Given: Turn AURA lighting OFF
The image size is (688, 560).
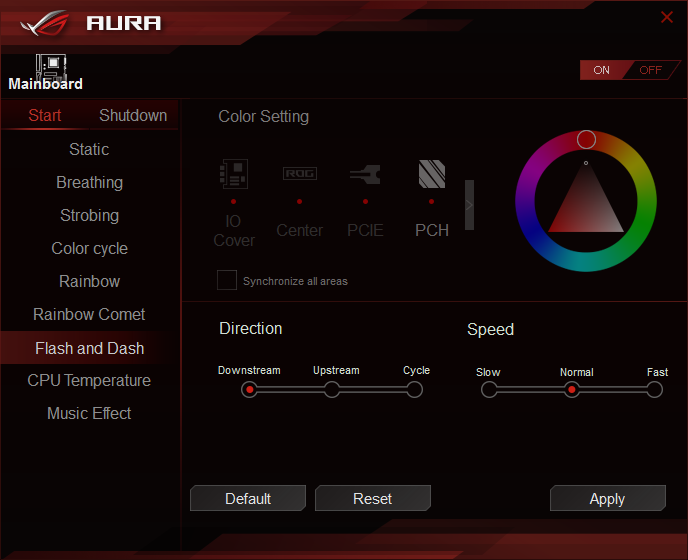Looking at the screenshot, I should [651, 70].
